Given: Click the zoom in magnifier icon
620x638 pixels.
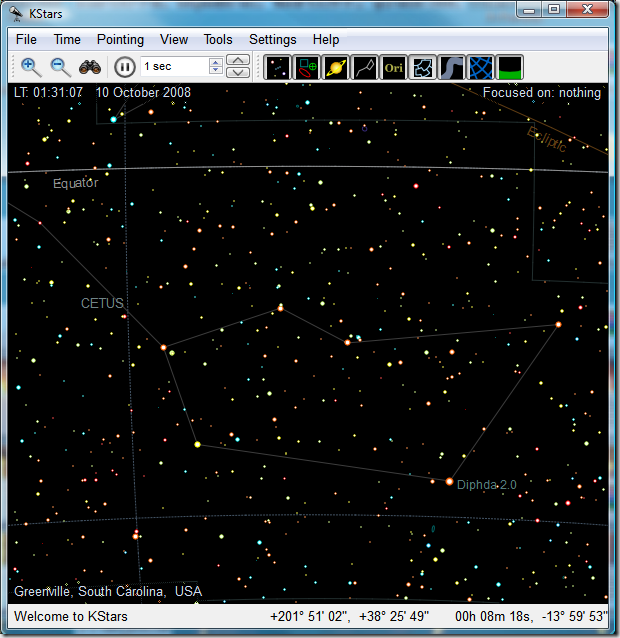Looking at the screenshot, I should pyautogui.click(x=31, y=67).
